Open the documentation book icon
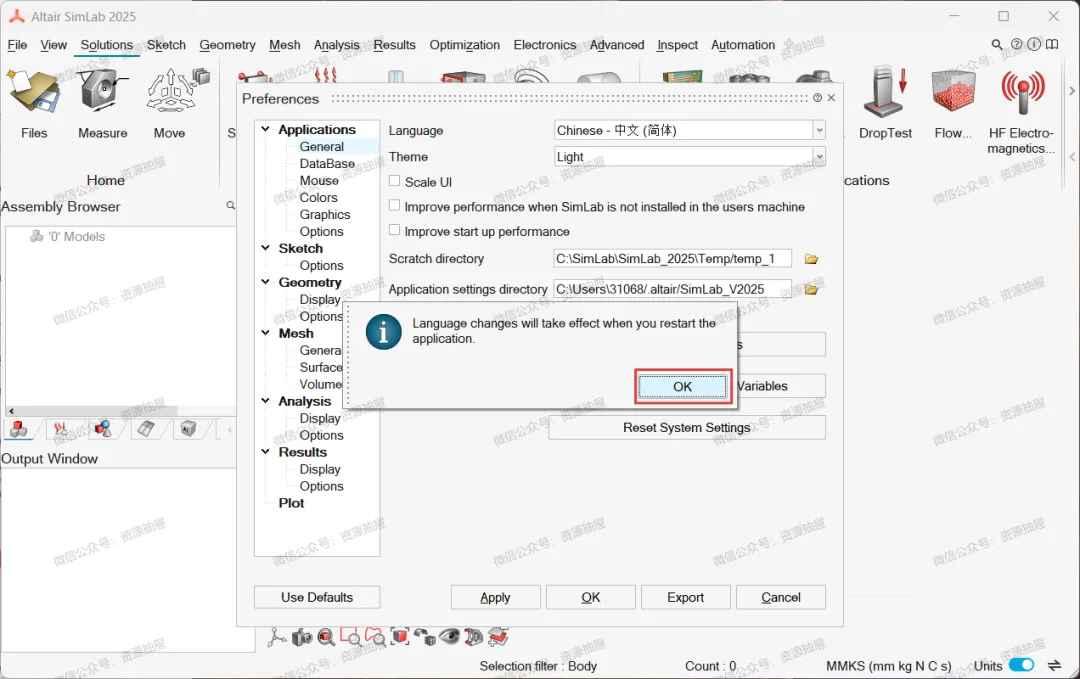This screenshot has height=679, width=1080. (1052, 45)
